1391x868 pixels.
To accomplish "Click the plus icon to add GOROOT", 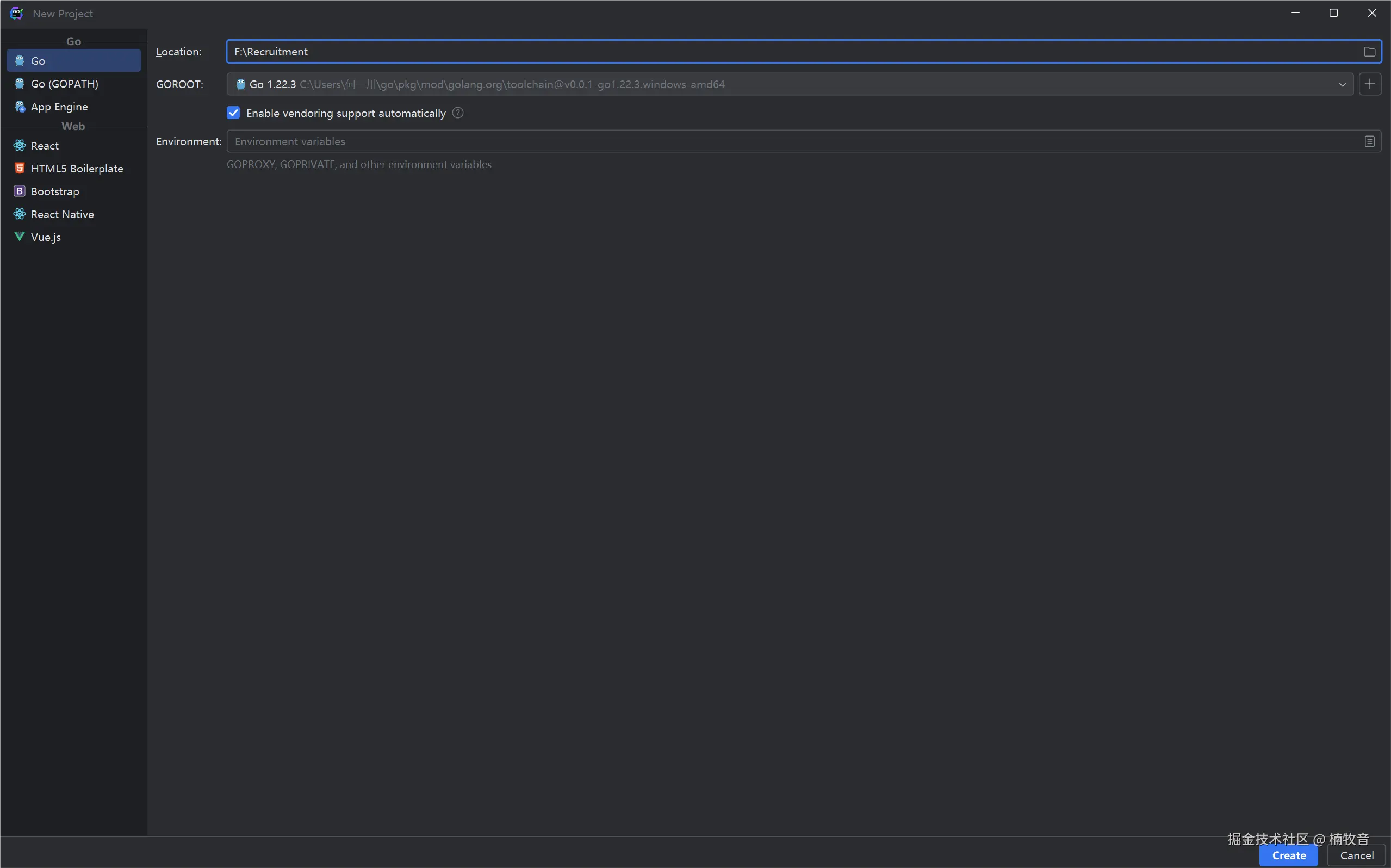I will coord(1370,84).
